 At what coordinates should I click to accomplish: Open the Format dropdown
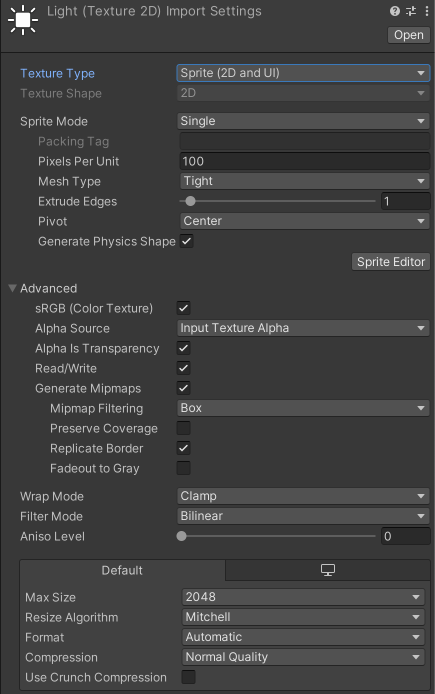303,637
